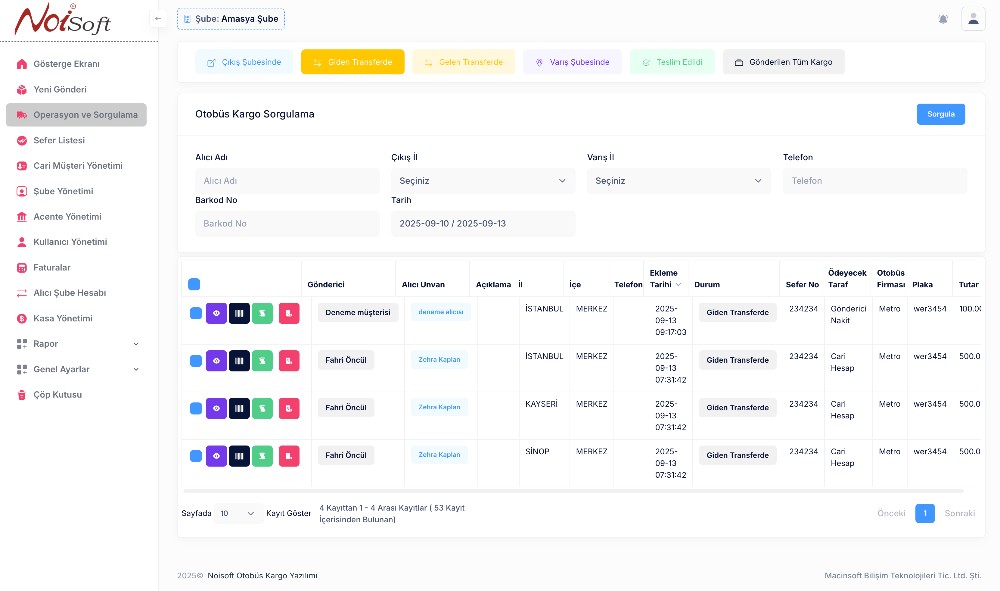The image size is (1000, 591).
Task: Click the red icon in the Deneme müşterisi row
Action: (x=289, y=313)
